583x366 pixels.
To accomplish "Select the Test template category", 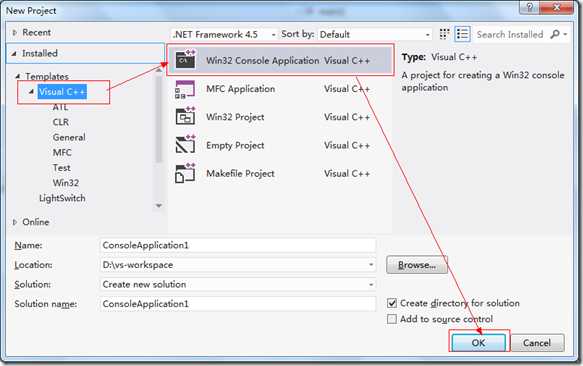I will pyautogui.click(x=61, y=168).
